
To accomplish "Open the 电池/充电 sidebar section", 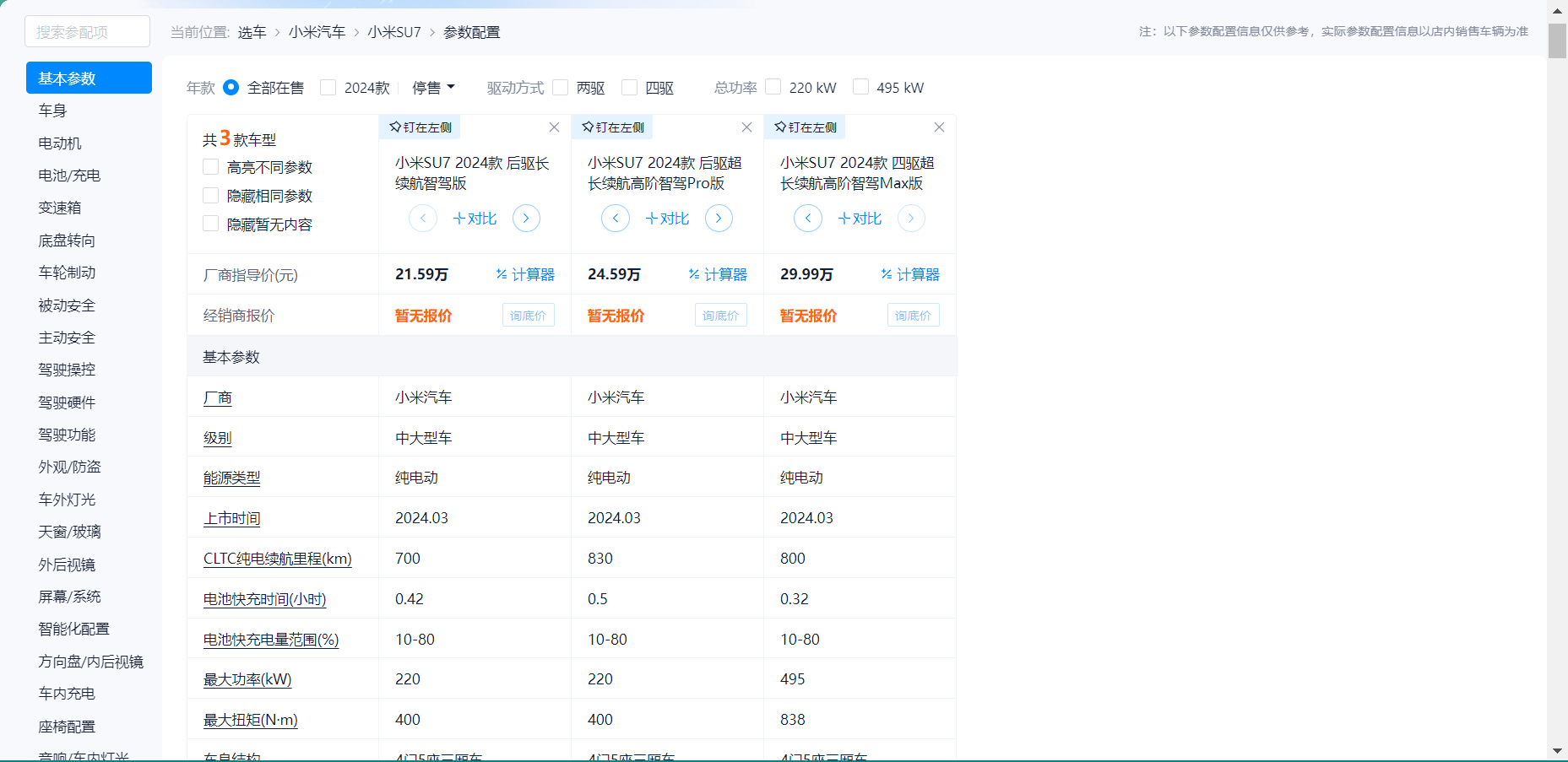I will [x=69, y=176].
